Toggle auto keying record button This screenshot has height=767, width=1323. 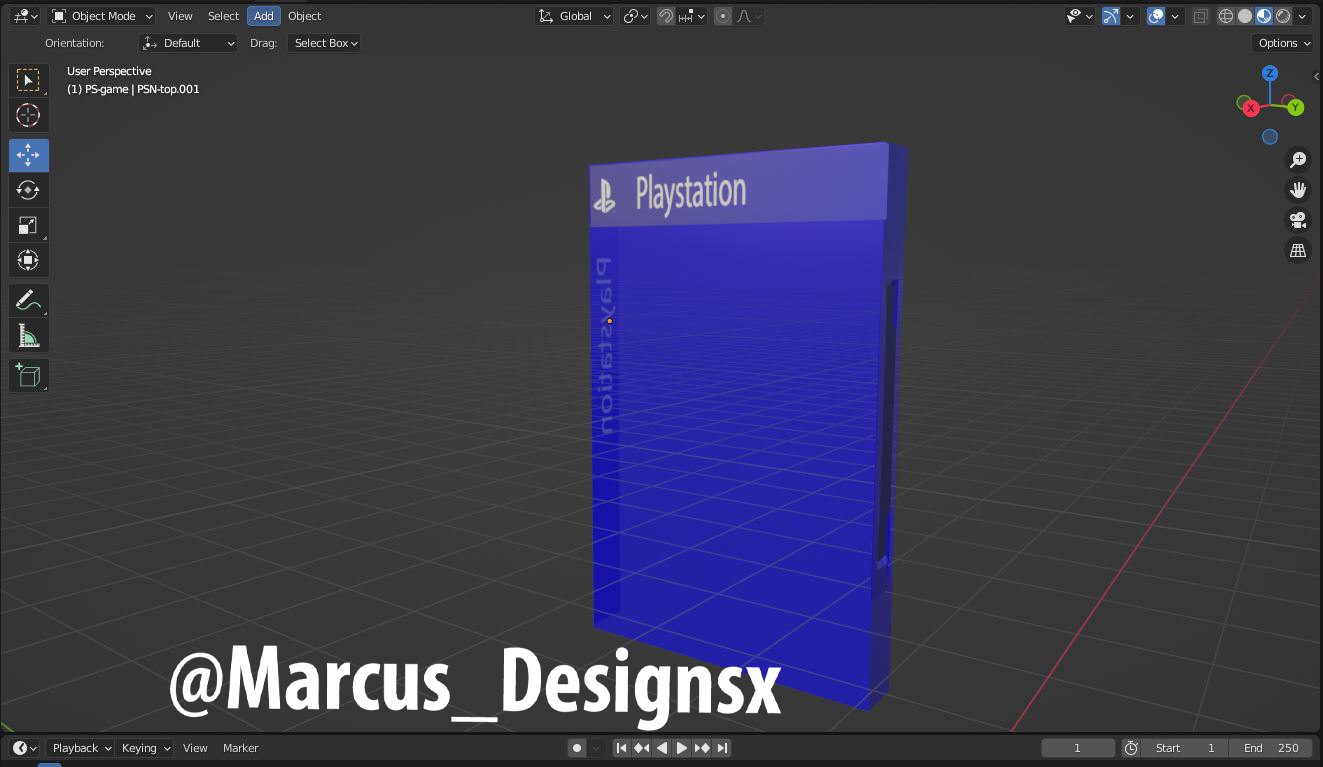click(577, 748)
